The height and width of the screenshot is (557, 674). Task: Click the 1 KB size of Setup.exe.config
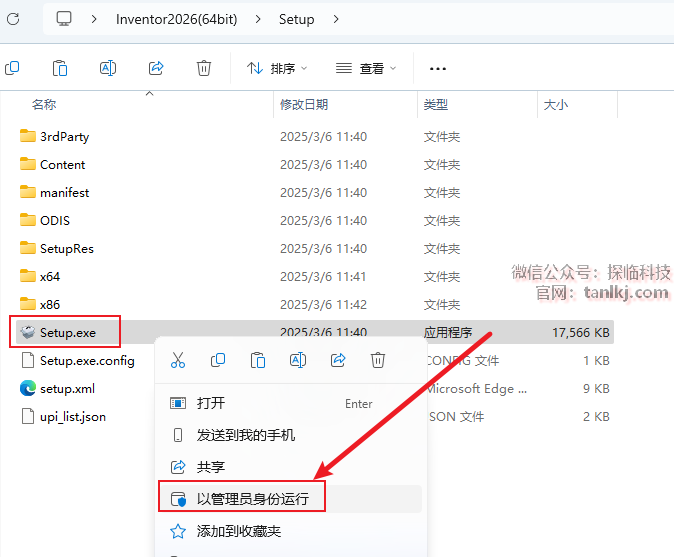pyautogui.click(x=596, y=361)
